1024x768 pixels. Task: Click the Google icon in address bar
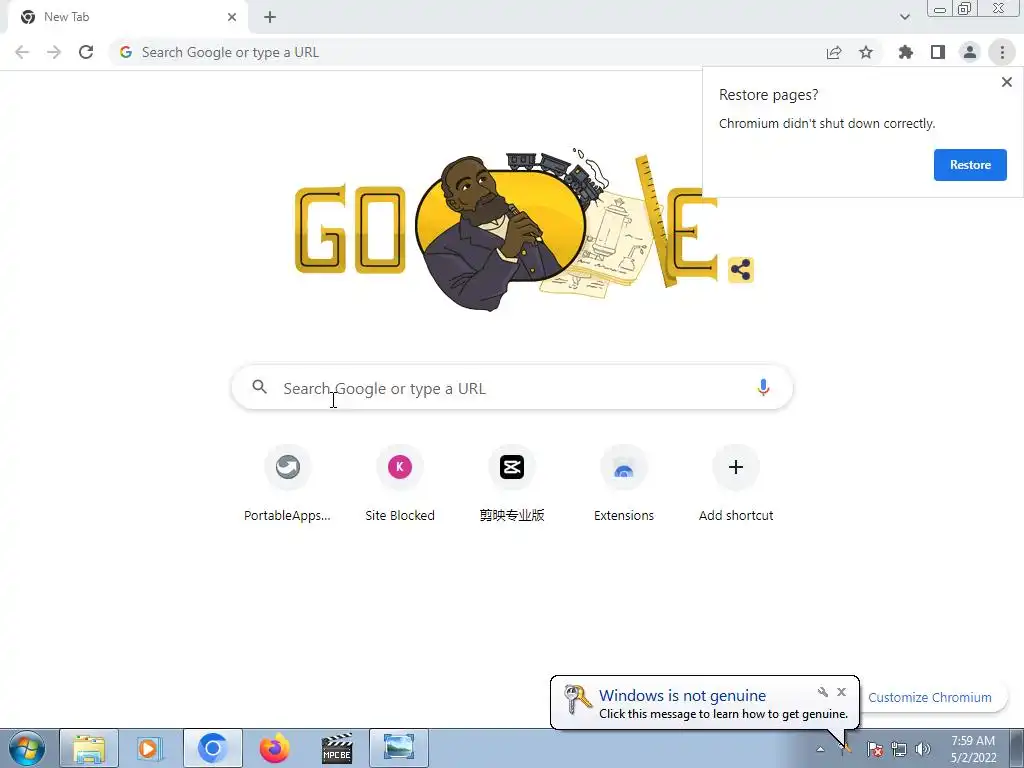(x=126, y=52)
